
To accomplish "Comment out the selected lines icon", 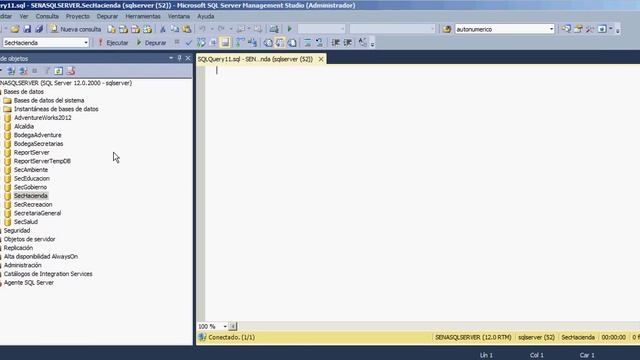I will 307,42.
